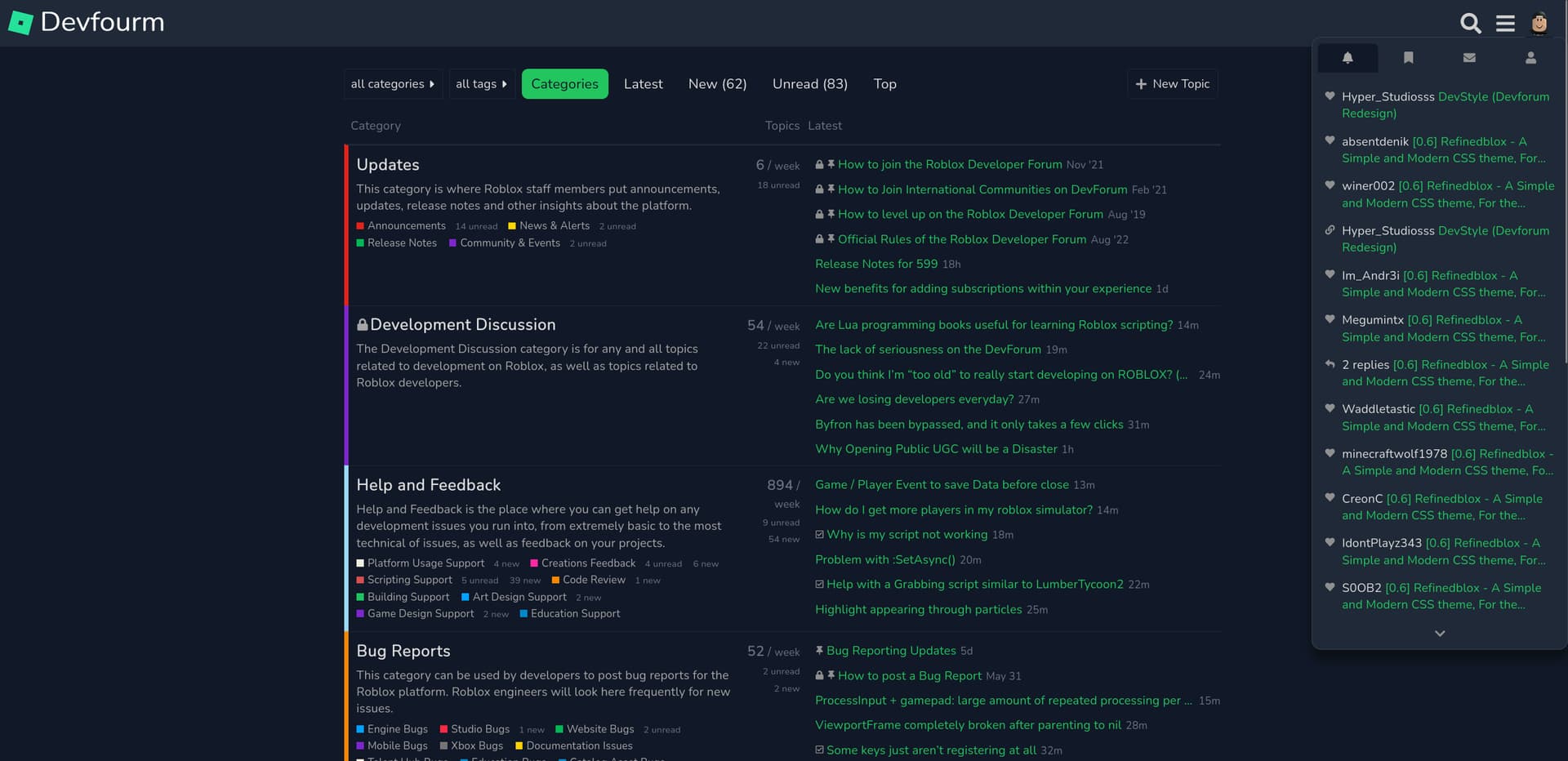Screen dimensions: 1568x761
Task: Open the Unread (83) tab
Action: click(809, 83)
